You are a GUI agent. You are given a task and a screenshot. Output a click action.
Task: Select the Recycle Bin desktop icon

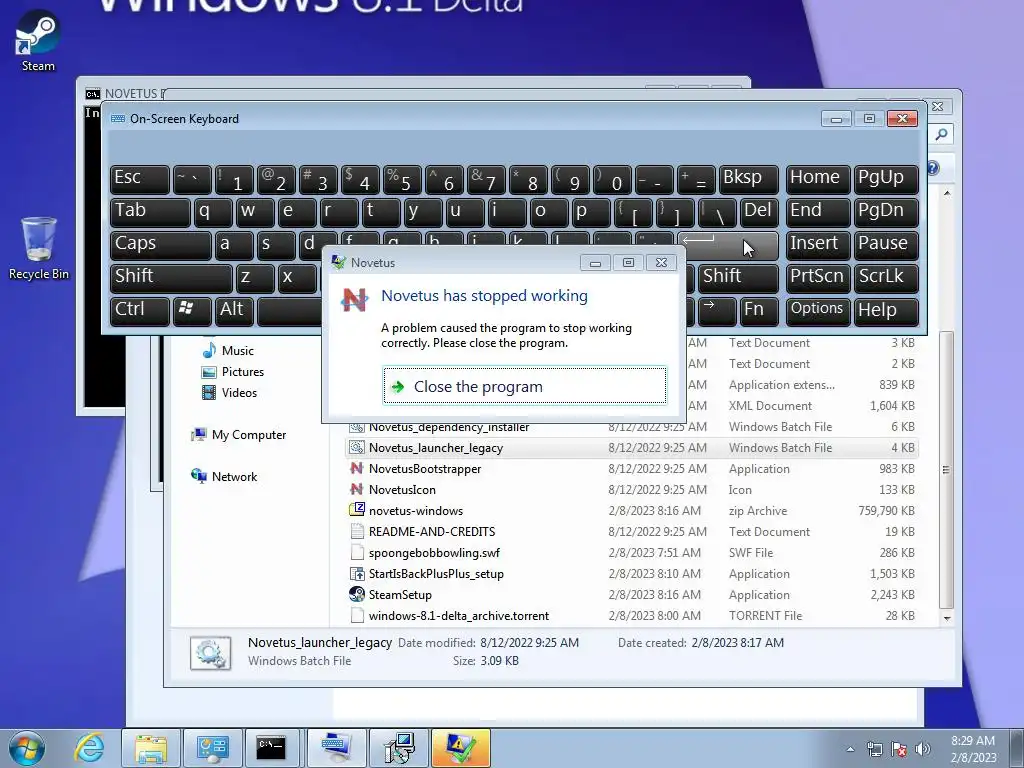coord(39,248)
